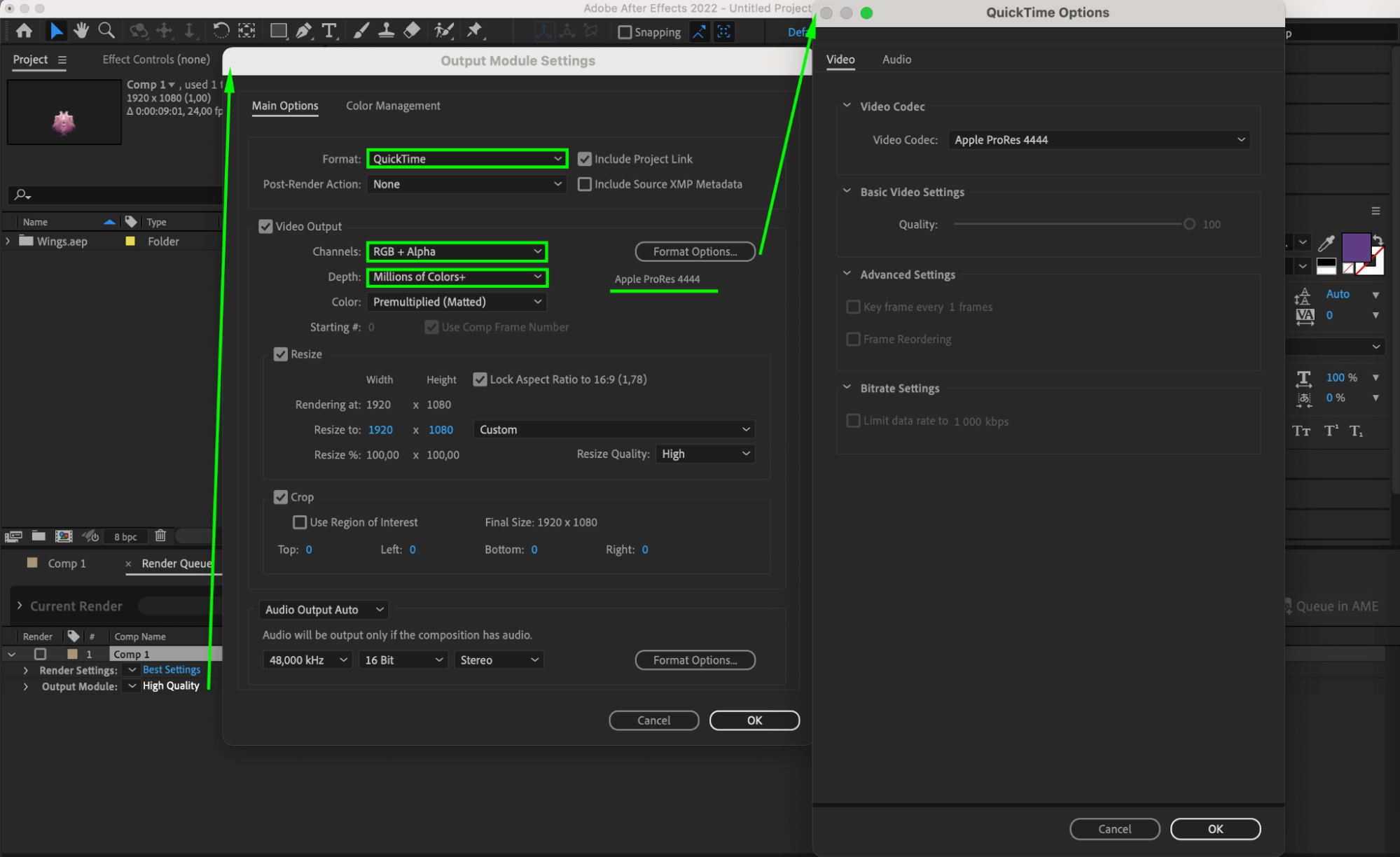
Task: Enable Include Source XMP Metadata
Action: point(584,184)
